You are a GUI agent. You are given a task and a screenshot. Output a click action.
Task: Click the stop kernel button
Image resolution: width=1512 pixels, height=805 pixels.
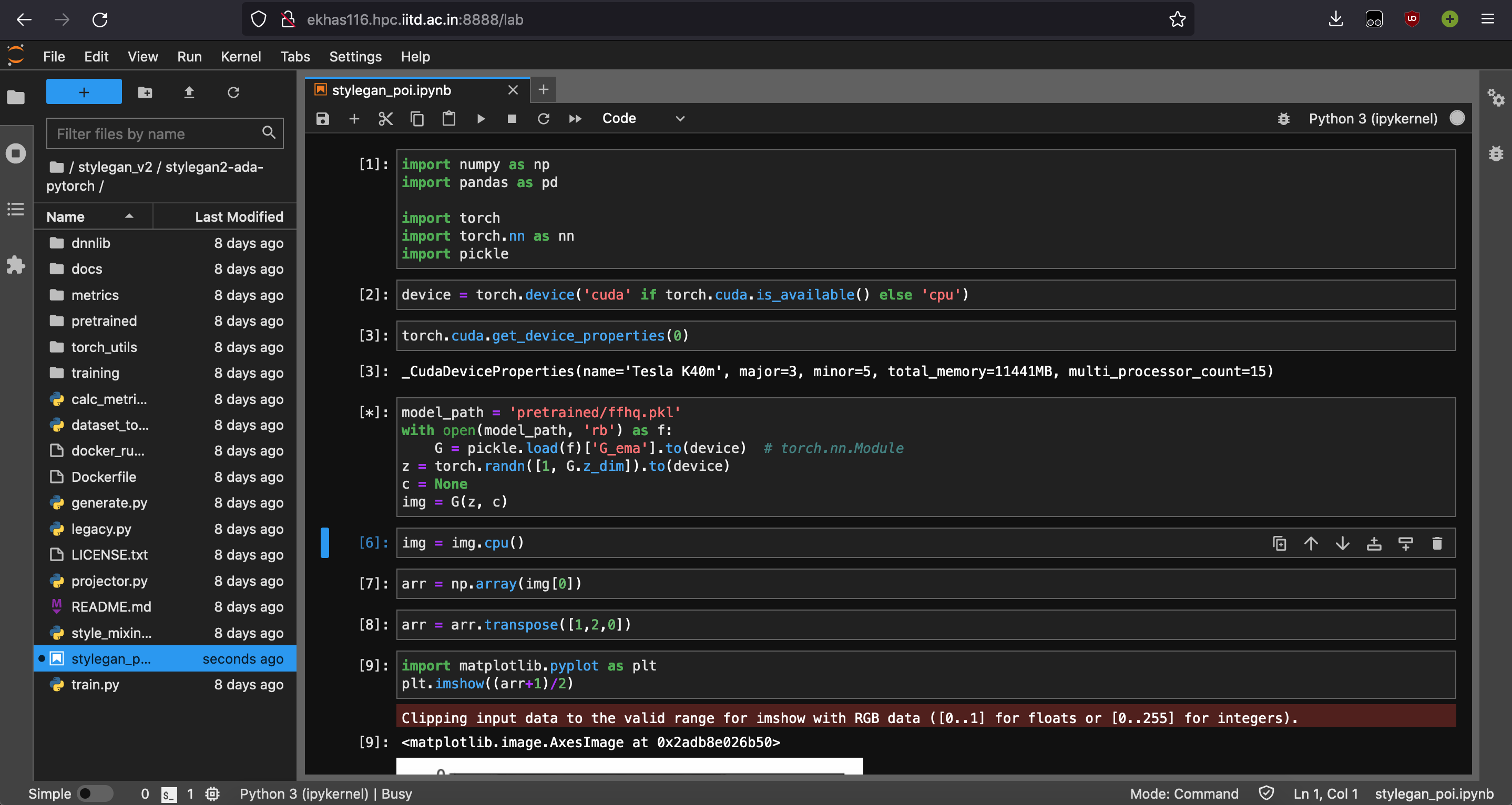coord(512,118)
